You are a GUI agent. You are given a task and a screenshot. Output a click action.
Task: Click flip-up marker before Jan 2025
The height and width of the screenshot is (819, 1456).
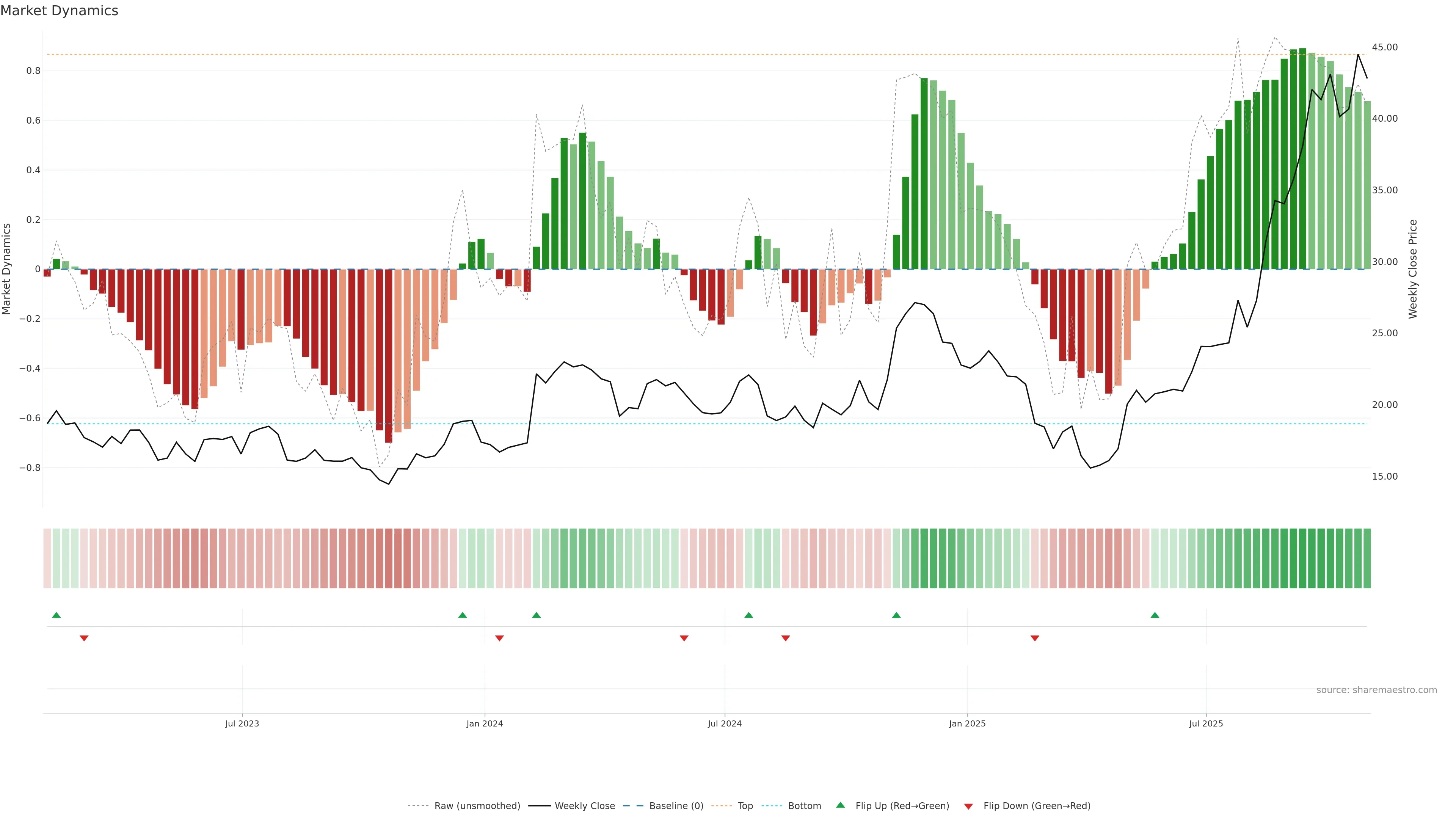896,615
